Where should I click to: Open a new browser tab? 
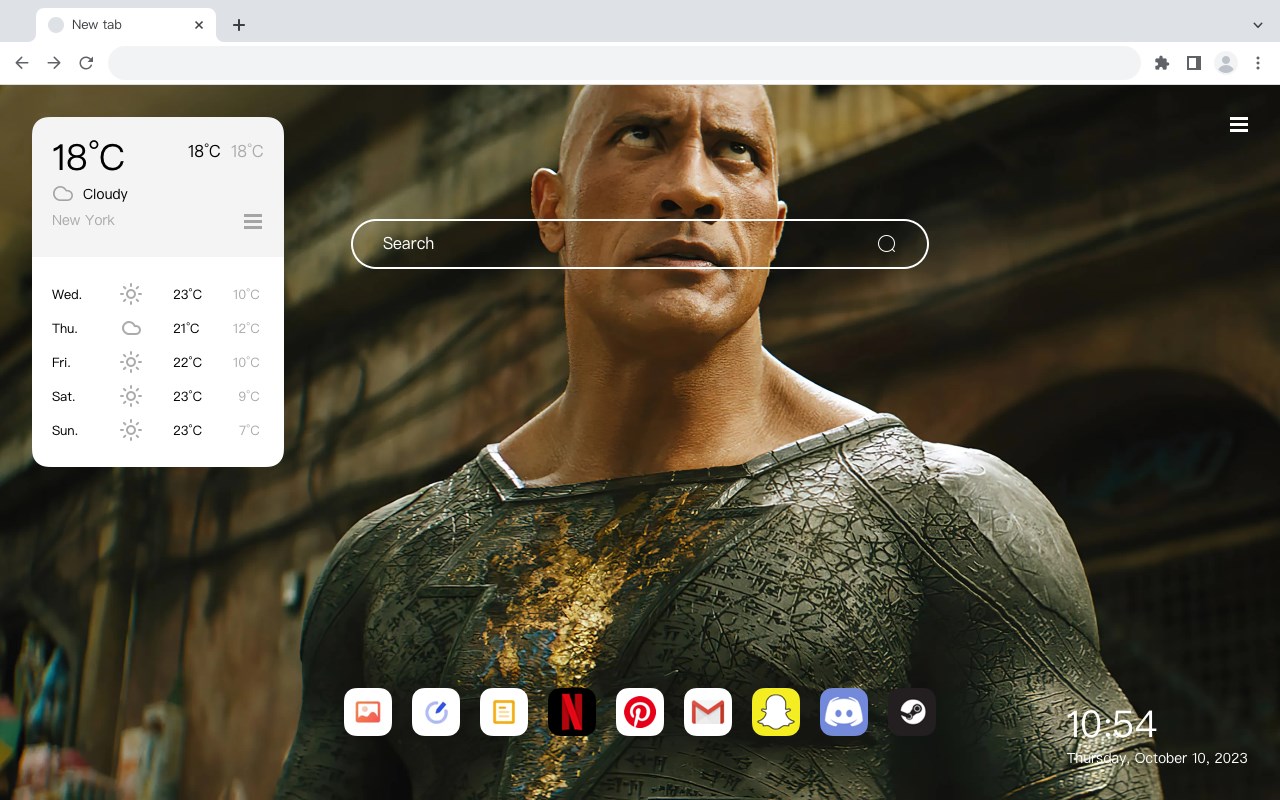tap(238, 25)
